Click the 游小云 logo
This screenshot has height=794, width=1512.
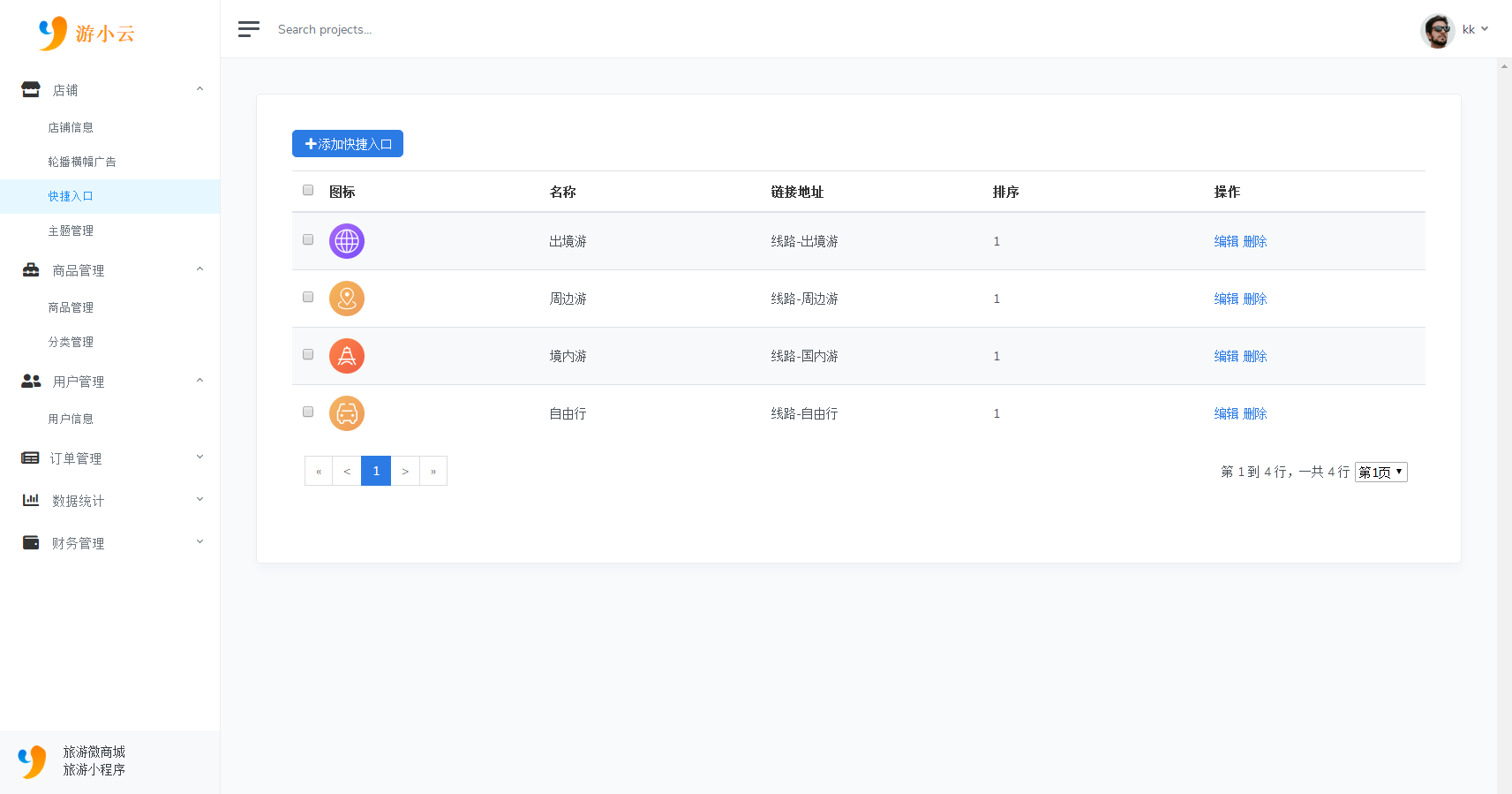coord(87,34)
